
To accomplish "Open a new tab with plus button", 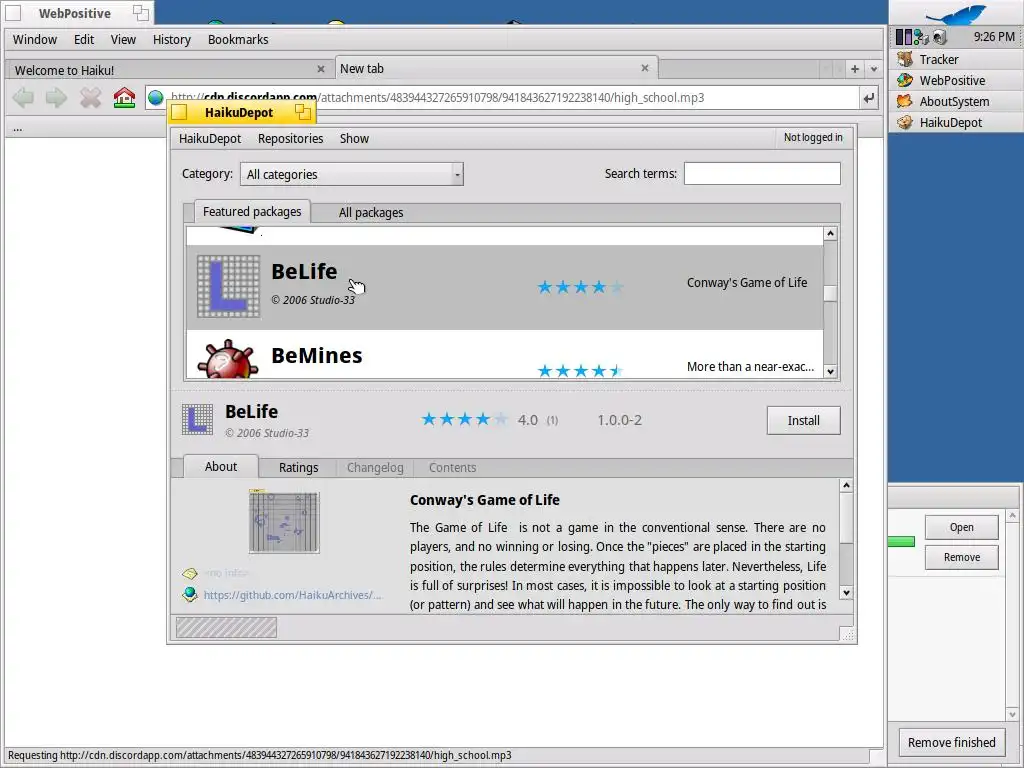I will click(x=854, y=69).
